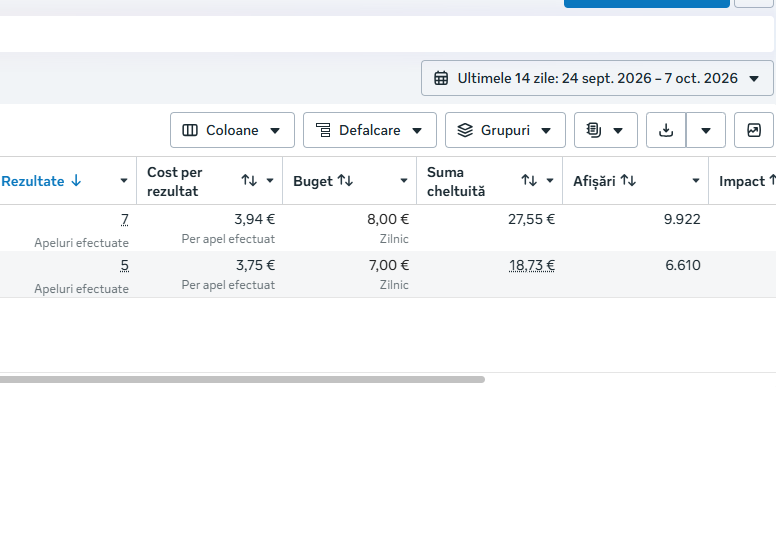Click the layers icon in the Grupuri button
This screenshot has height=555, width=776.
[x=465, y=130]
